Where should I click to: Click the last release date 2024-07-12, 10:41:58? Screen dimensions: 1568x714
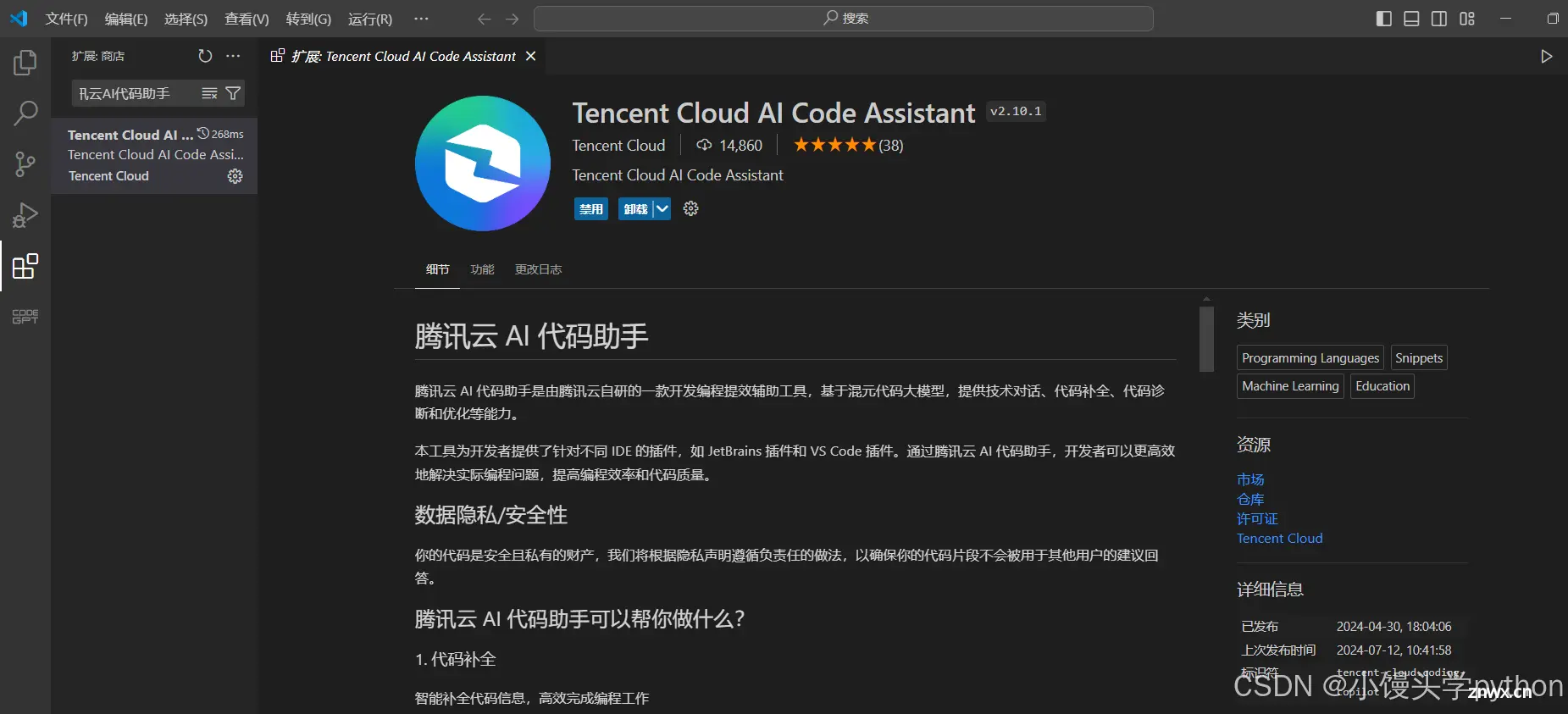click(x=1393, y=650)
